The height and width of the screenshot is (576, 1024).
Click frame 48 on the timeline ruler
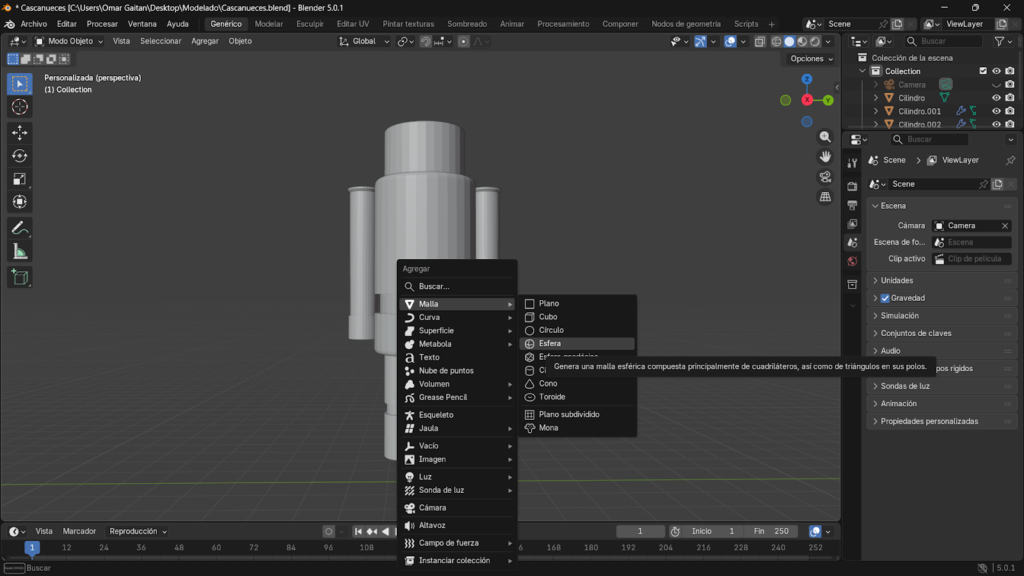click(x=178, y=548)
